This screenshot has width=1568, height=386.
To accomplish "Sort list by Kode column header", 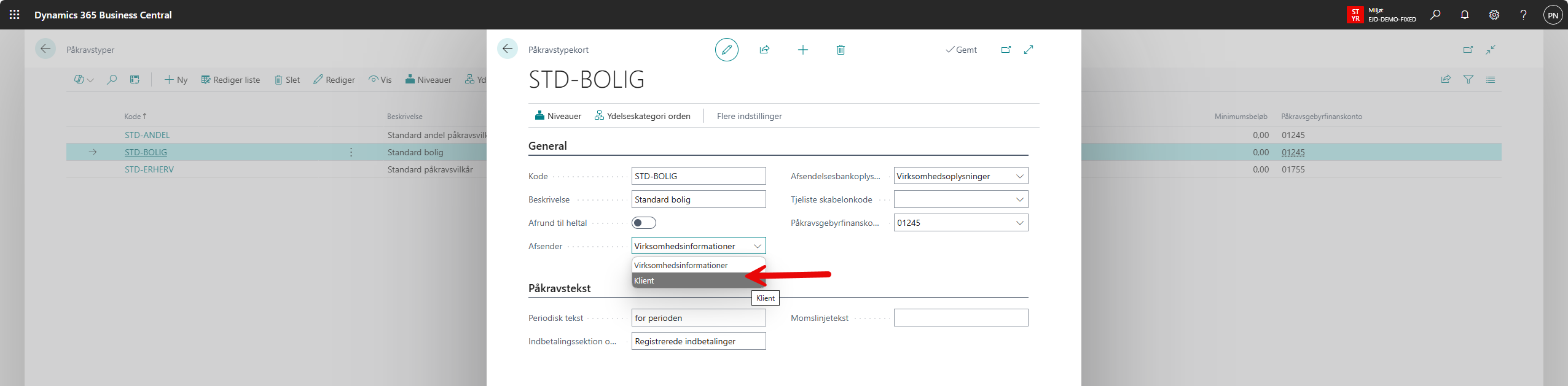I will [135, 116].
